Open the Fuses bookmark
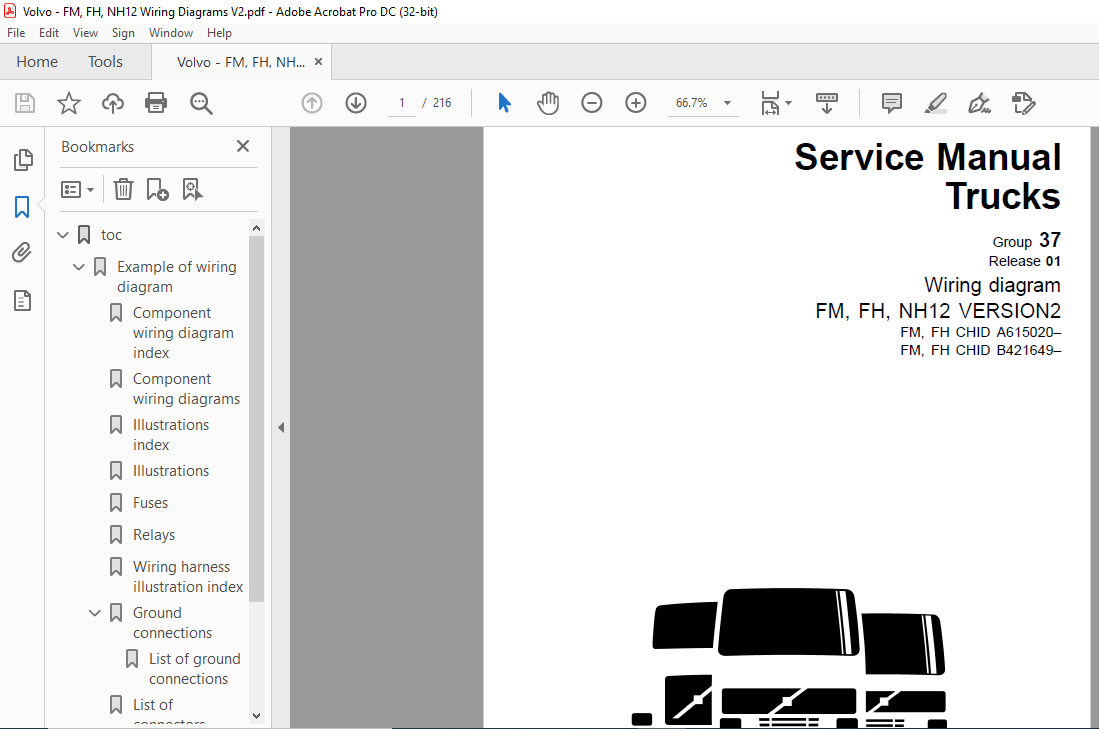Screen dimensions: 1099x729 click(x=150, y=503)
